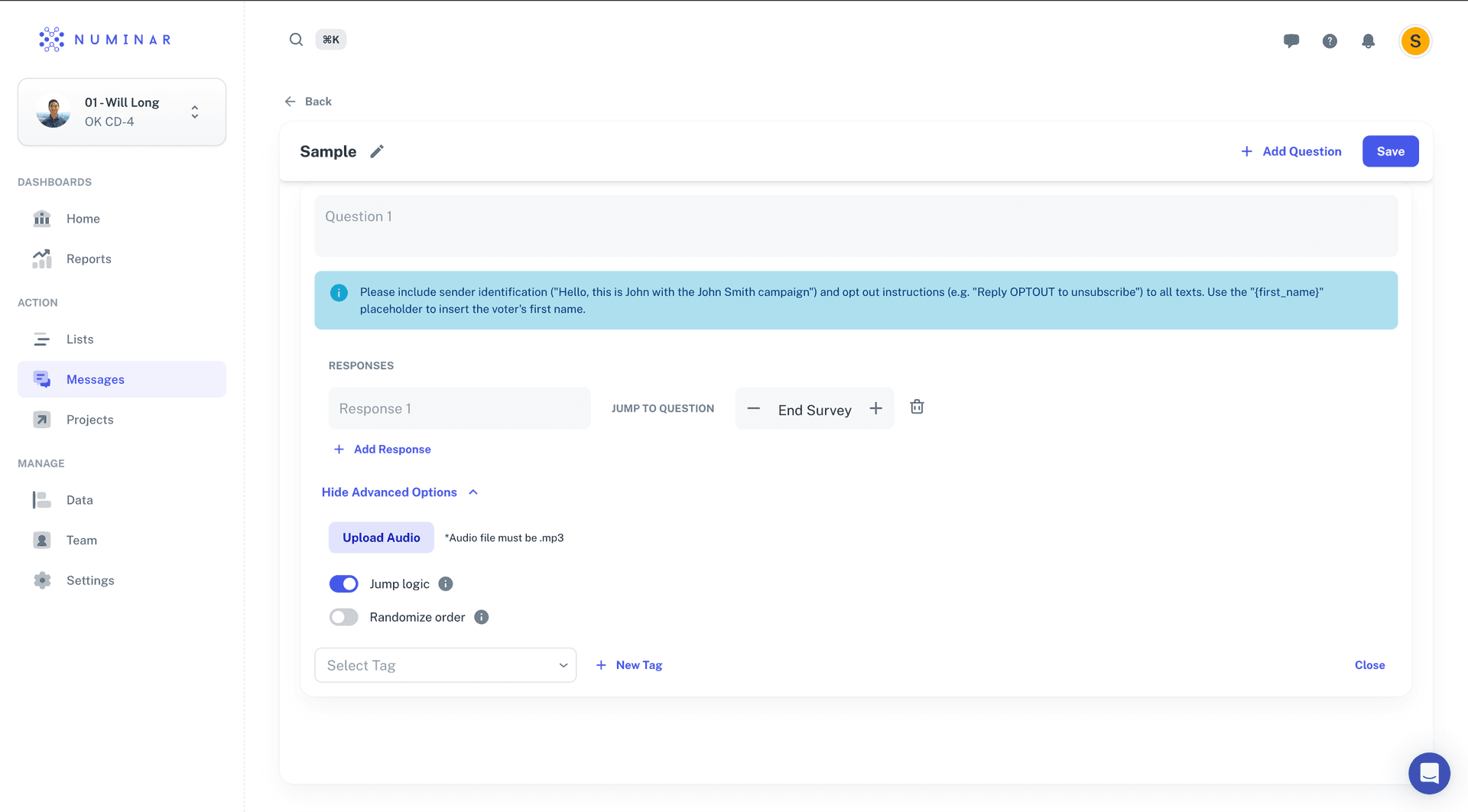Image resolution: width=1468 pixels, height=812 pixels.
Task: Open the user avatar S menu
Action: pyautogui.click(x=1415, y=41)
